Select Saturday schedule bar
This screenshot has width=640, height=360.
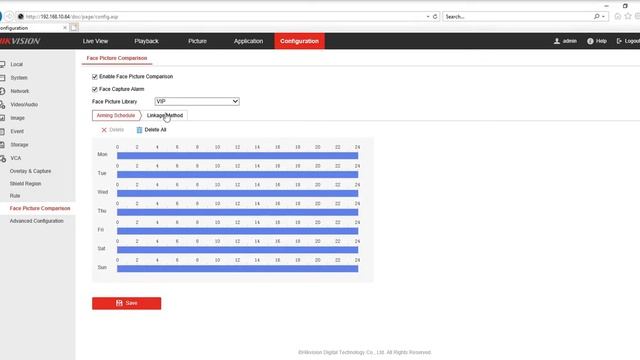click(x=238, y=249)
